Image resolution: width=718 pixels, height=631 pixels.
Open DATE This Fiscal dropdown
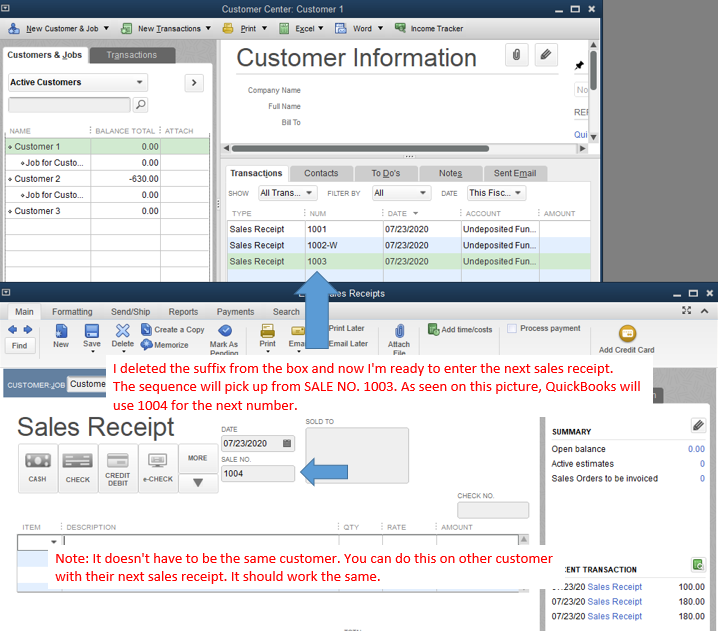pyautogui.click(x=496, y=193)
